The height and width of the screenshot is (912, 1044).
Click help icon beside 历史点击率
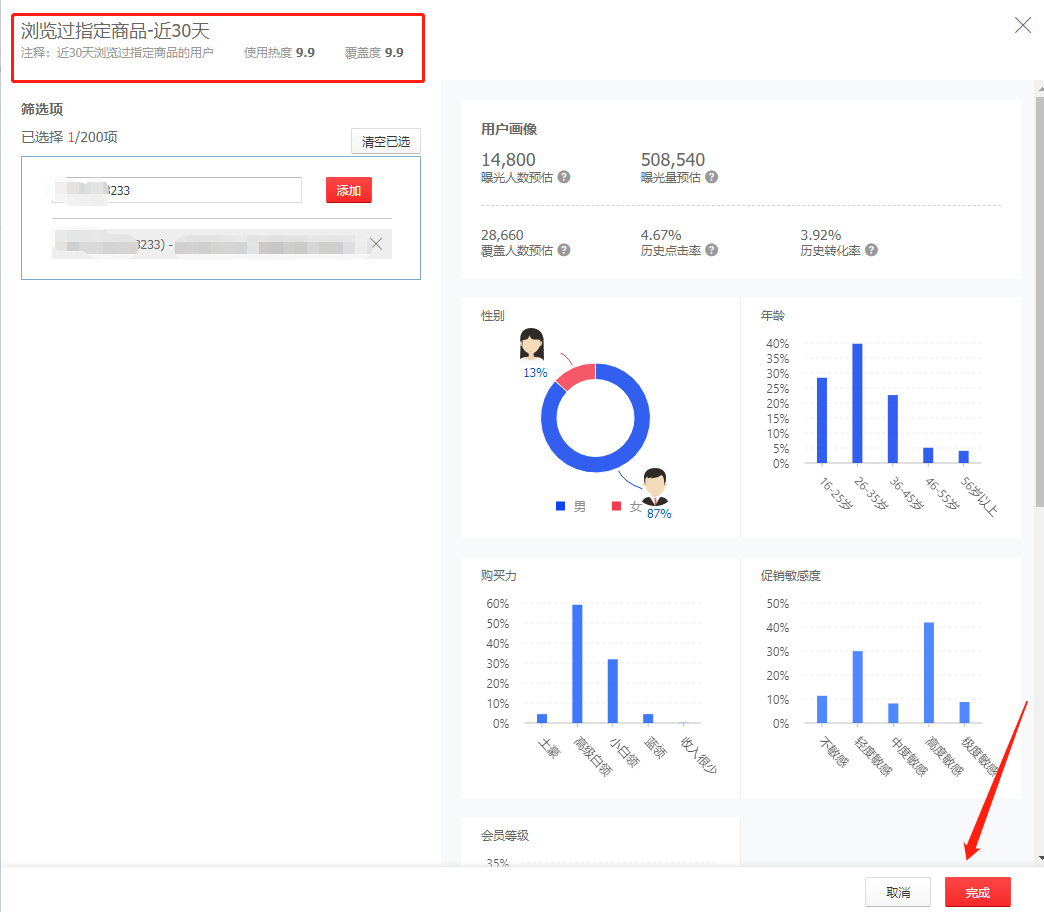[x=711, y=250]
